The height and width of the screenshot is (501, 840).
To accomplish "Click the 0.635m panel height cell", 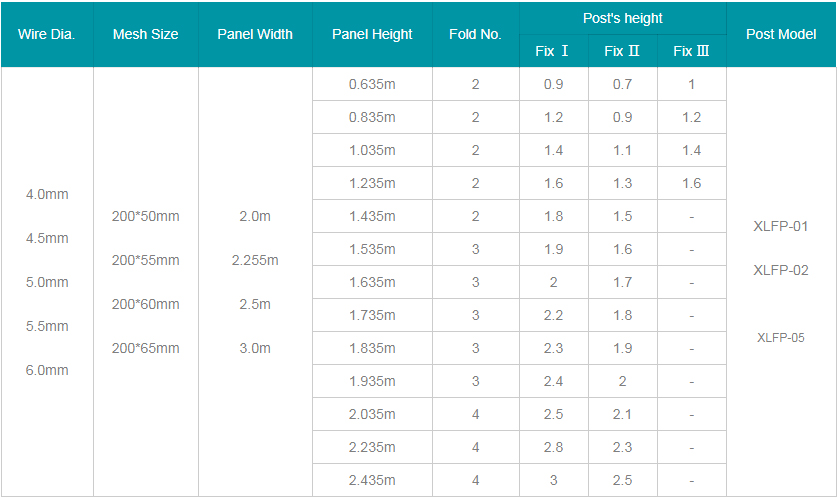I will [x=372, y=84].
